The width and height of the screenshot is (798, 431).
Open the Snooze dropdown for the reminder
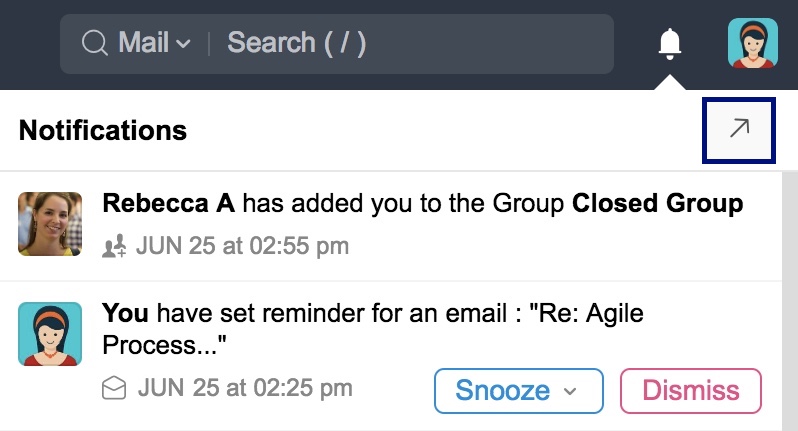[518, 390]
